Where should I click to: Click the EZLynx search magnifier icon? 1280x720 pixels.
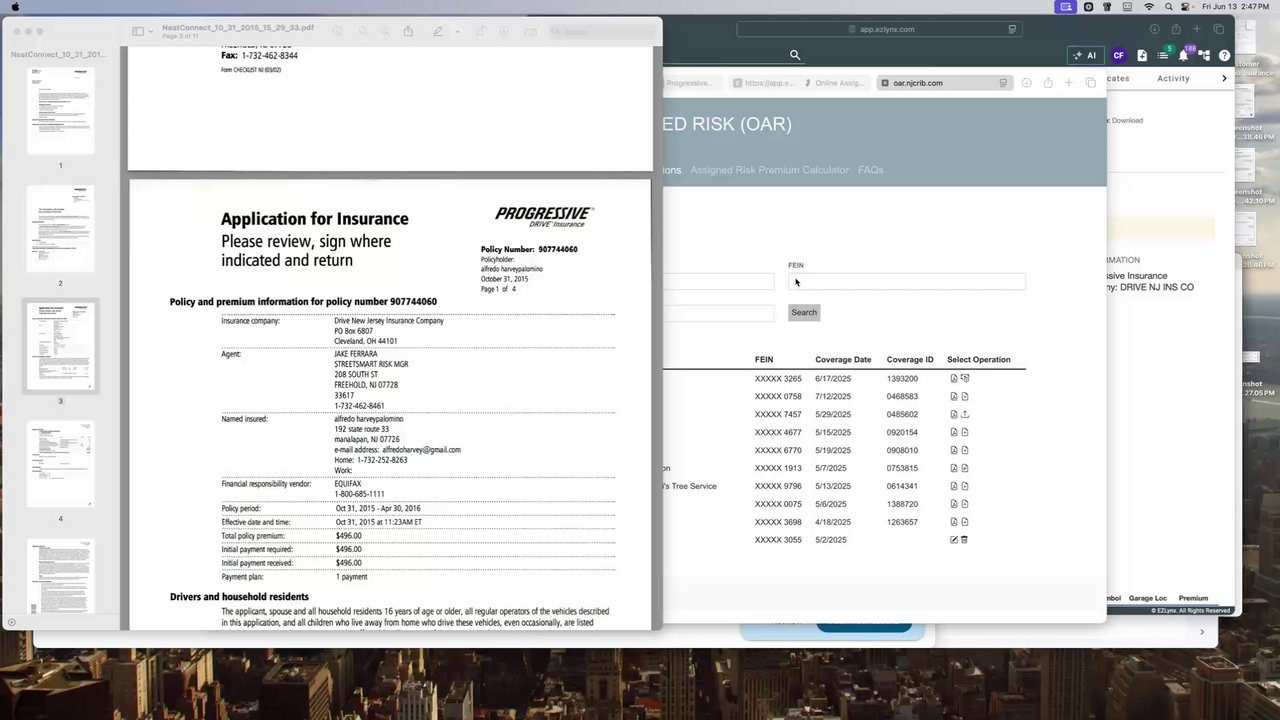(795, 56)
